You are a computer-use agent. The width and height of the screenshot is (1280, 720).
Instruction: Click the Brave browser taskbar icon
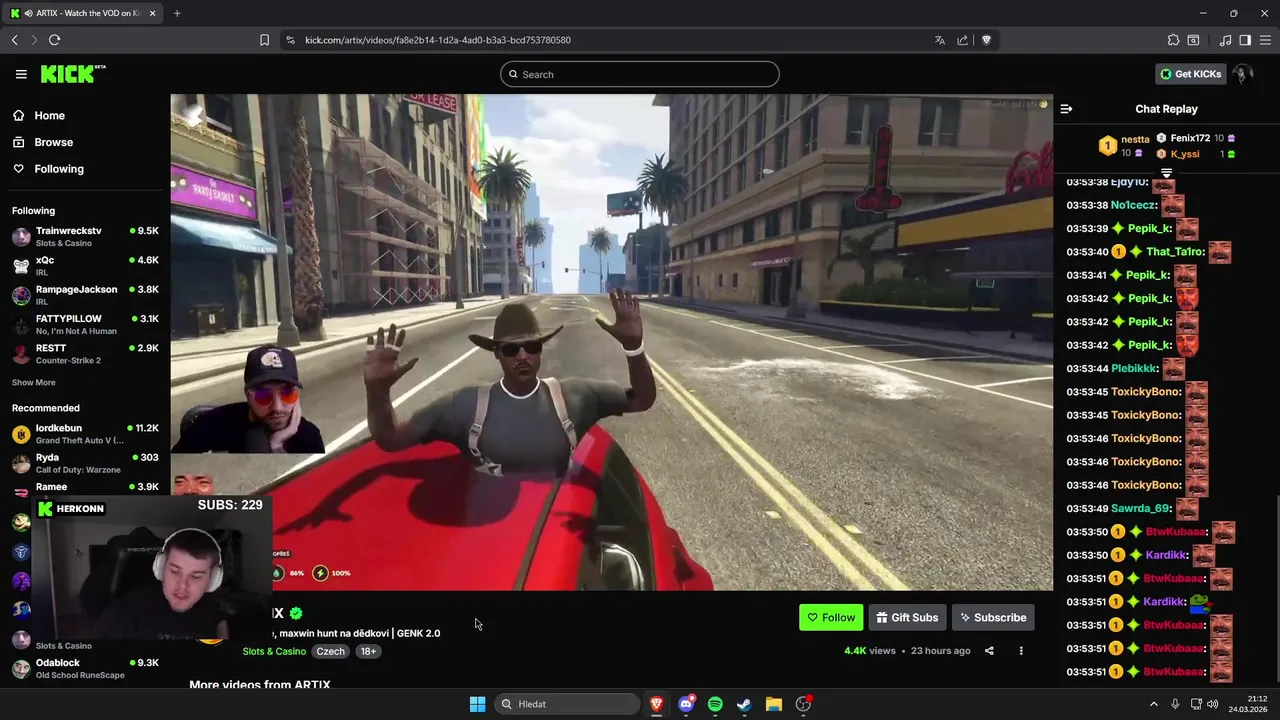click(657, 704)
